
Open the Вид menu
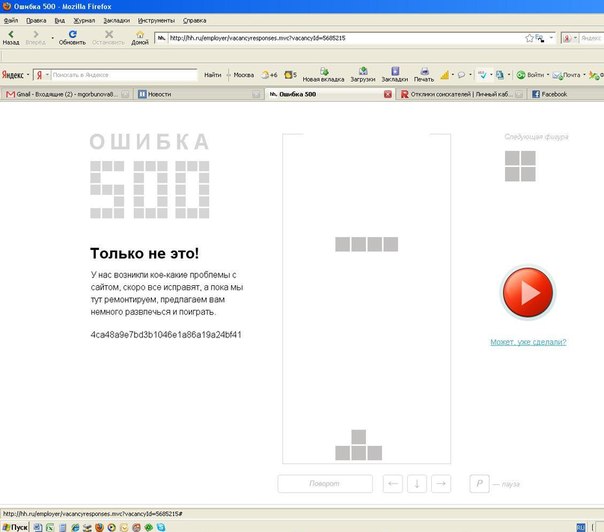click(x=60, y=20)
